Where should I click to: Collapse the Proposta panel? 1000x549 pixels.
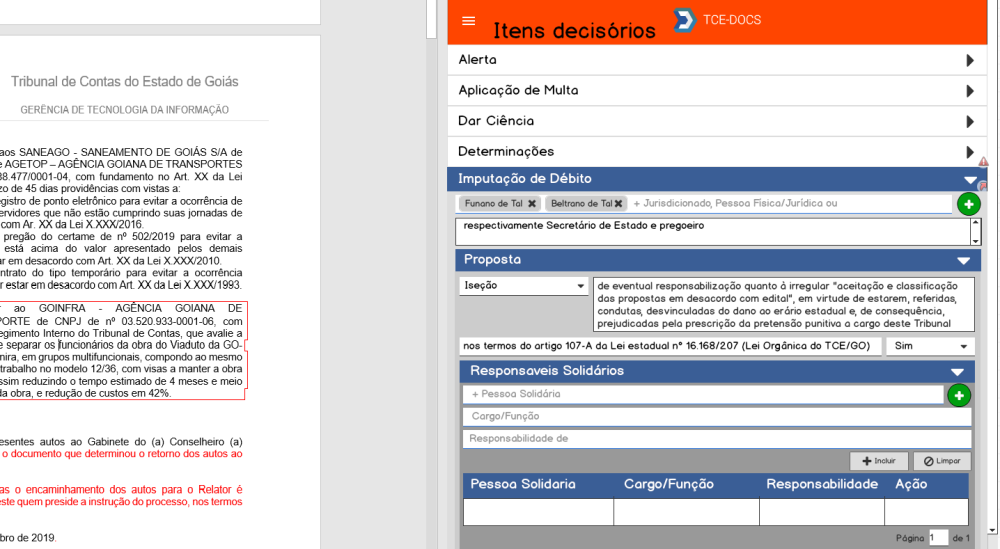pos(962,260)
